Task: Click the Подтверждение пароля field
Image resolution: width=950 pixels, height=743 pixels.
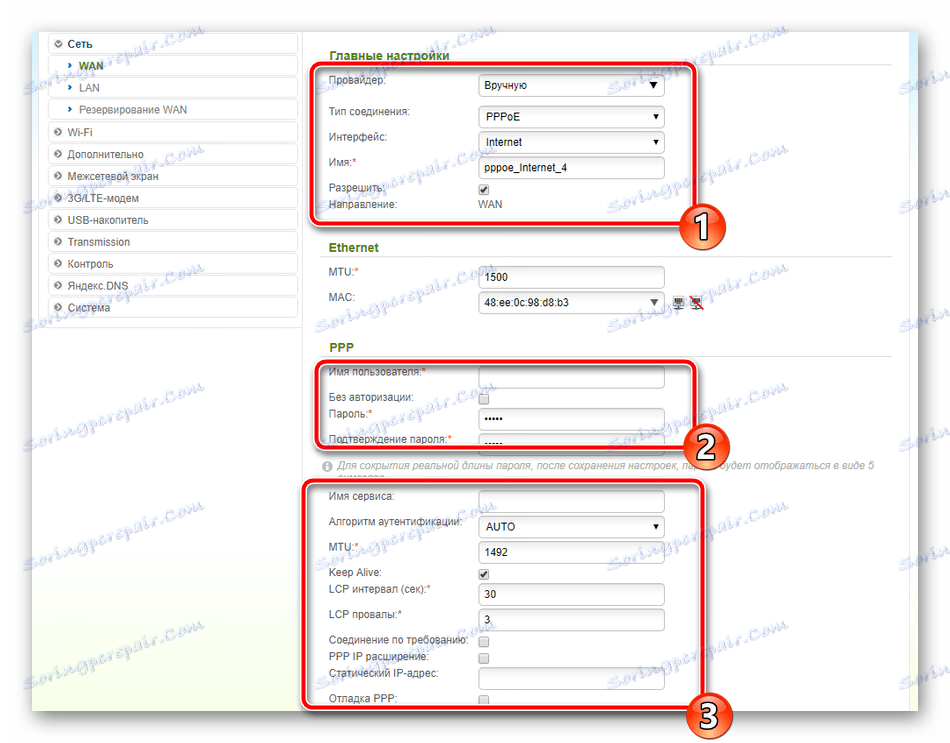Action: (x=571, y=444)
